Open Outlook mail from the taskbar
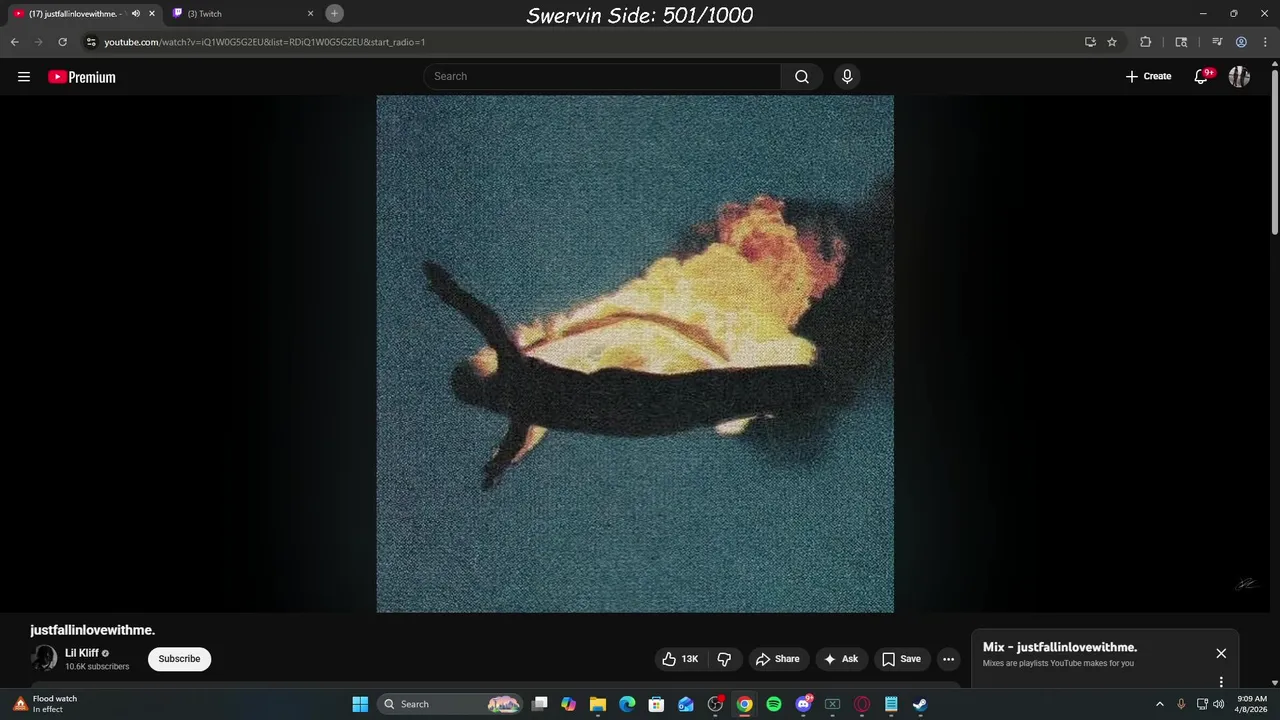Screen dimensions: 1280x720 [686, 704]
